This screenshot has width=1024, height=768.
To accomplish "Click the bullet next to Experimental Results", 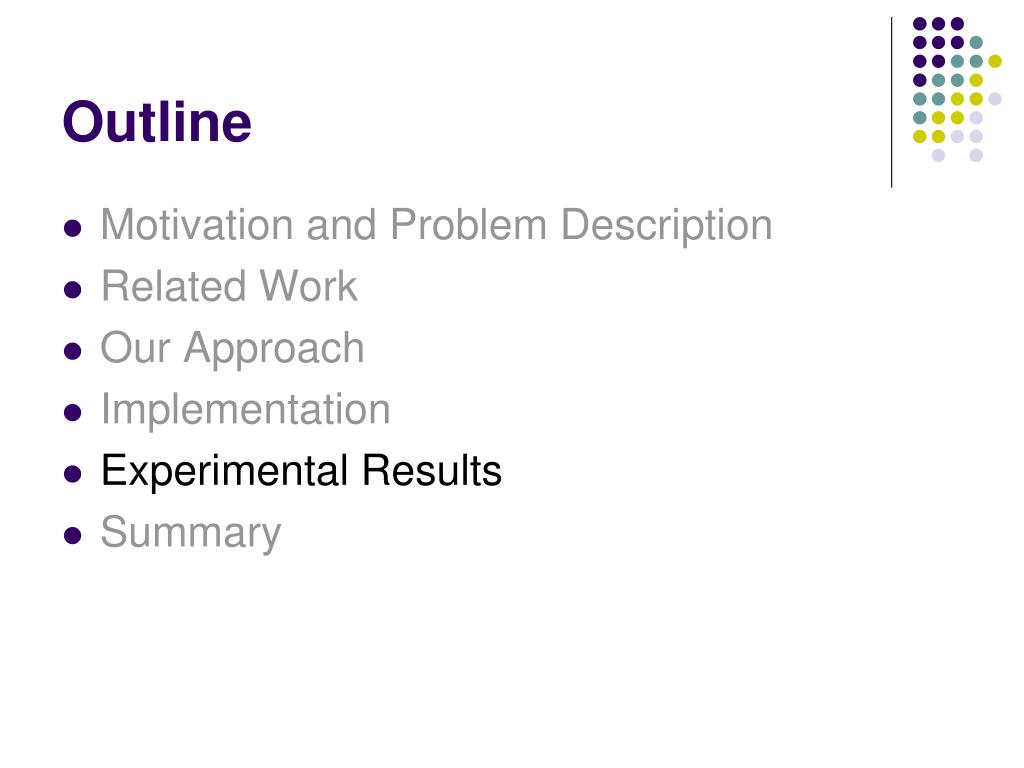I will [x=72, y=473].
